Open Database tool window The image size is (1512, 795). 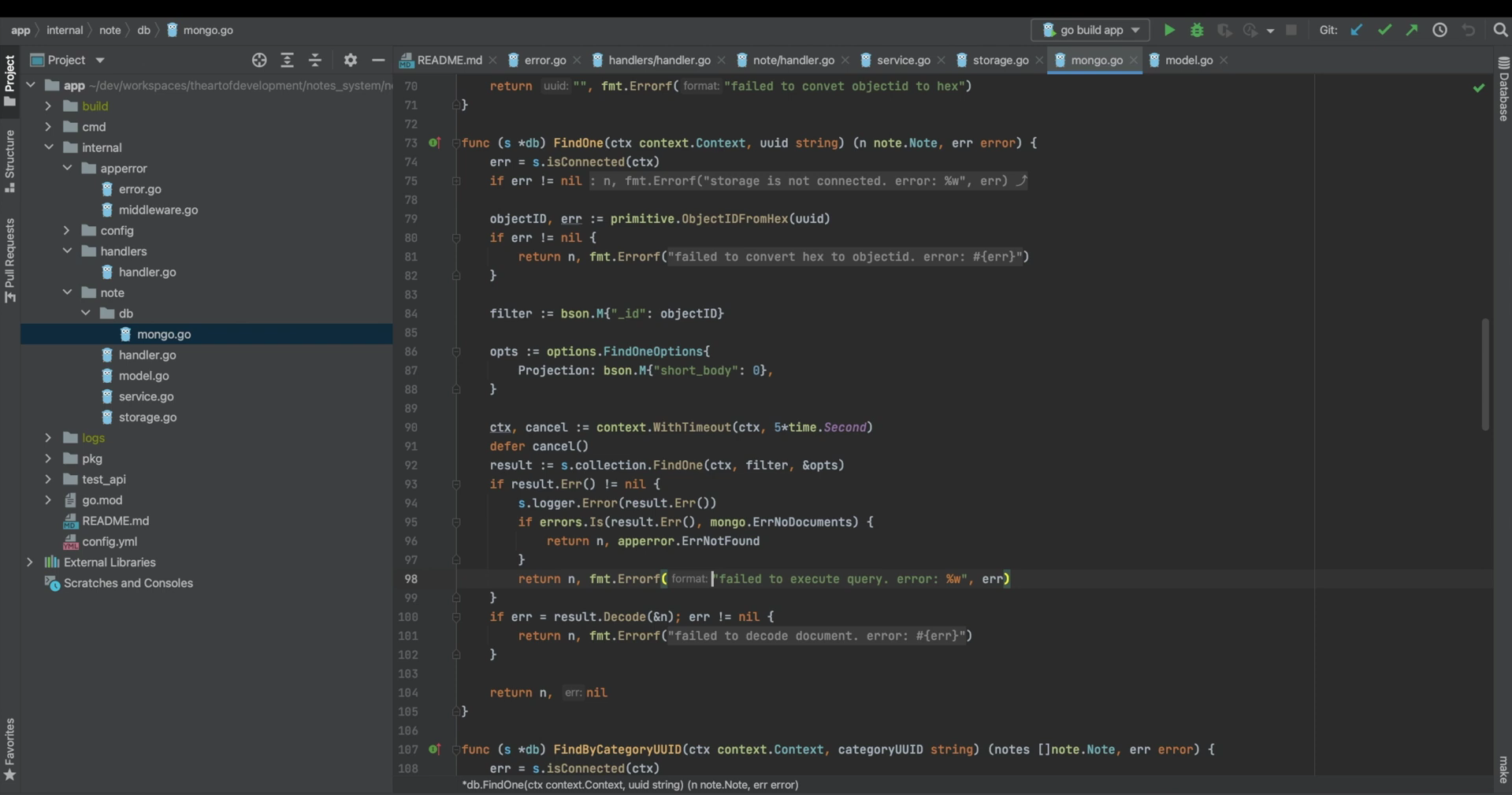1503,88
